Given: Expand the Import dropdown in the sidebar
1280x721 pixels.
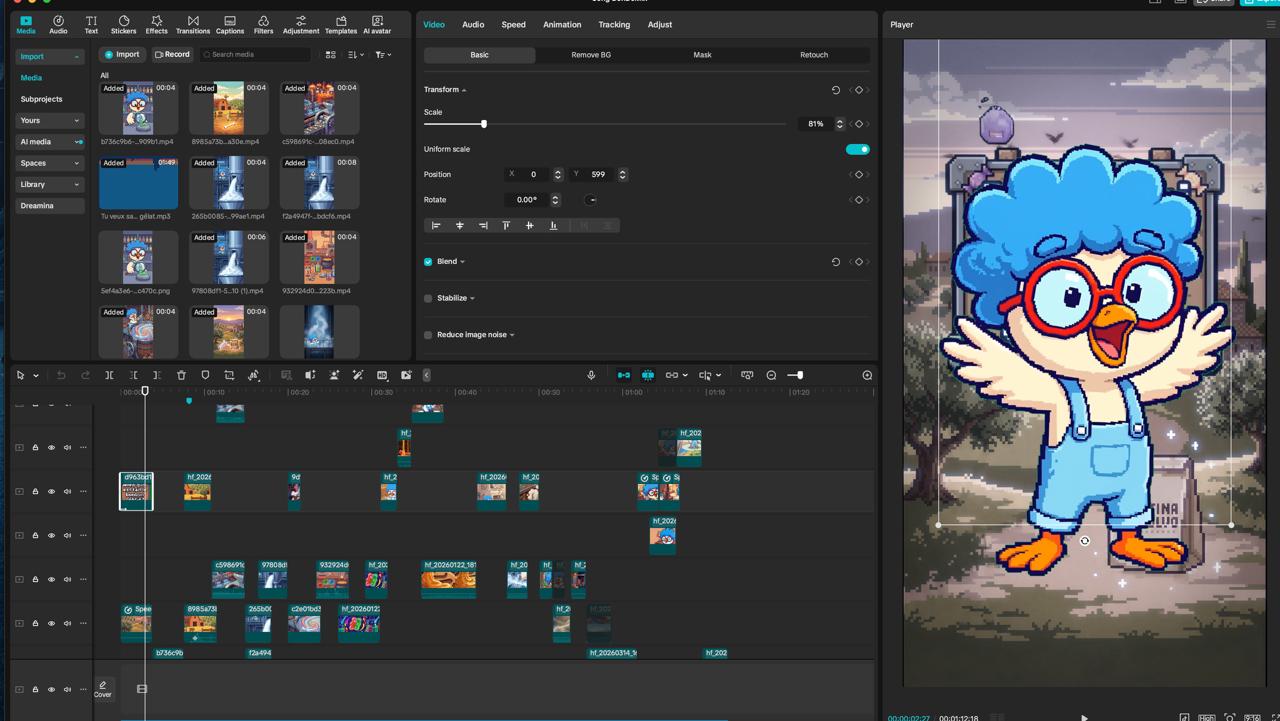Looking at the screenshot, I should pyautogui.click(x=77, y=57).
